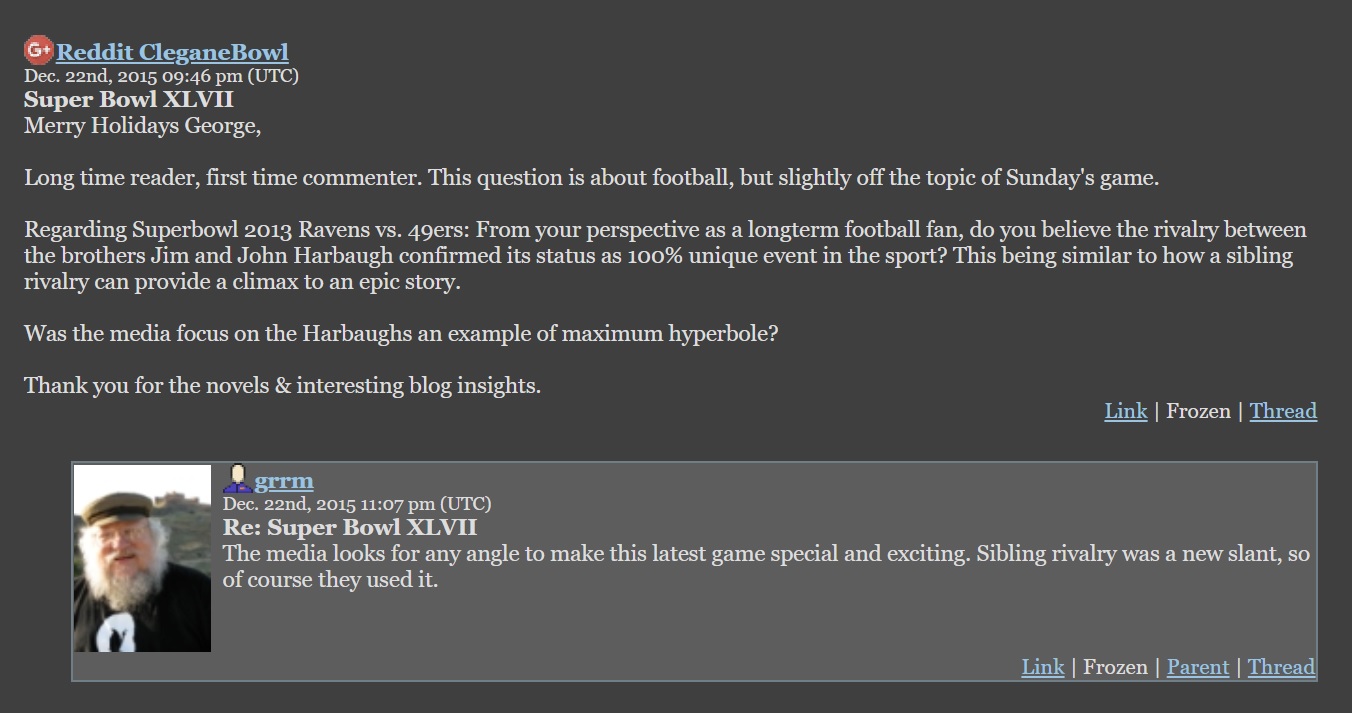The height and width of the screenshot is (713, 1352).
Task: Click the Thank you for the novels line
Action: coord(283,386)
